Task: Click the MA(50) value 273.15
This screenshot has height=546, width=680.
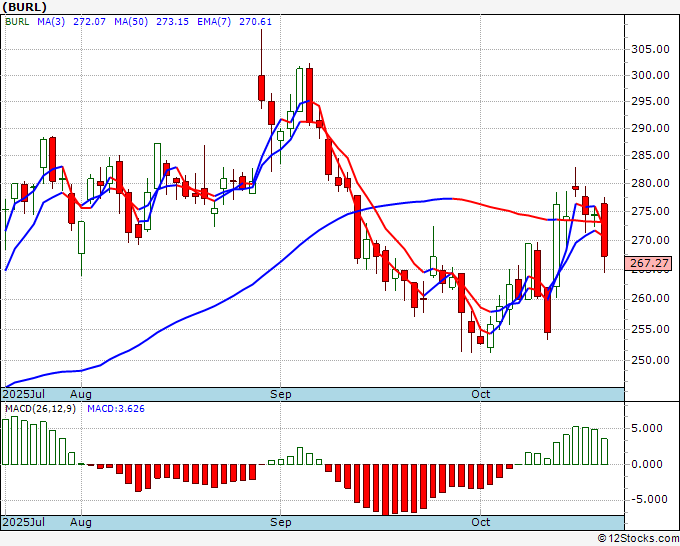Action: click(172, 22)
